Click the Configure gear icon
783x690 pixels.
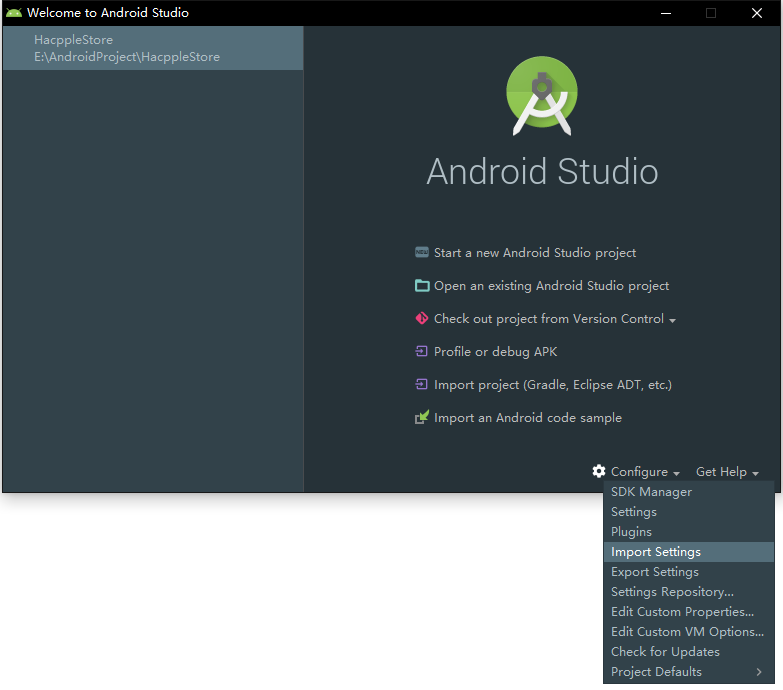click(599, 471)
